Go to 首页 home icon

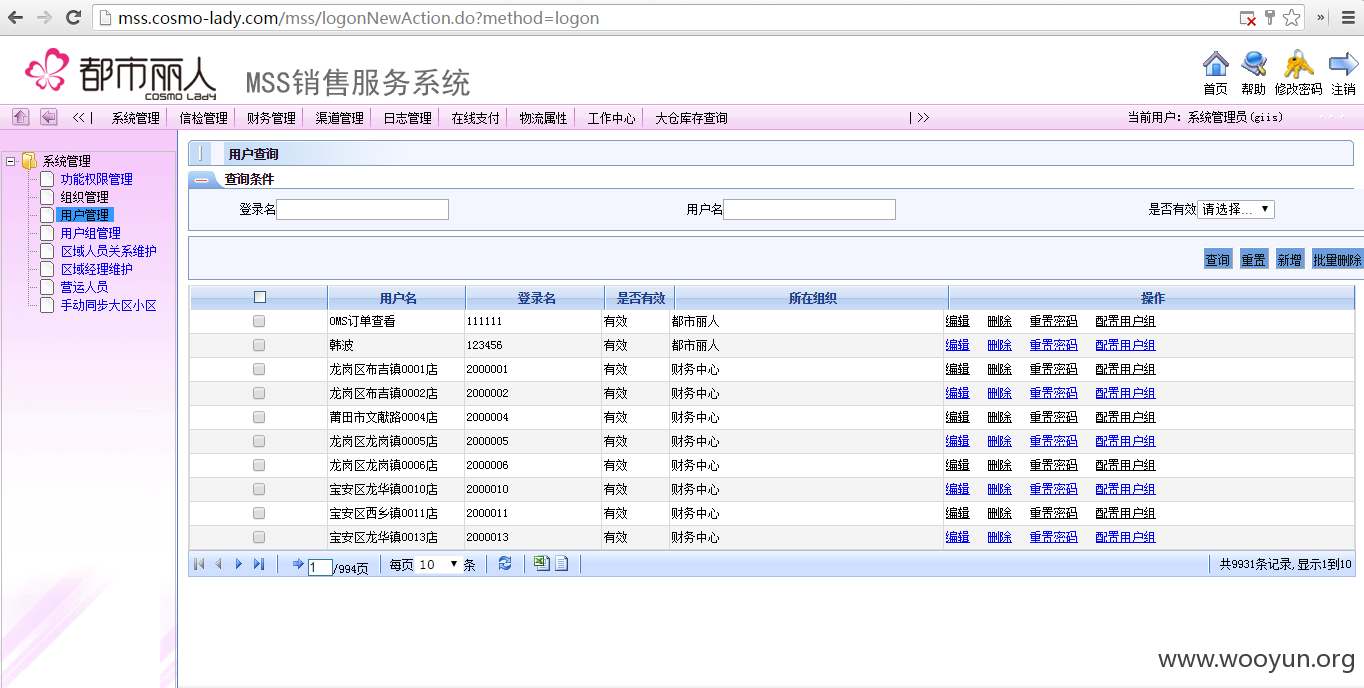pos(1215,65)
